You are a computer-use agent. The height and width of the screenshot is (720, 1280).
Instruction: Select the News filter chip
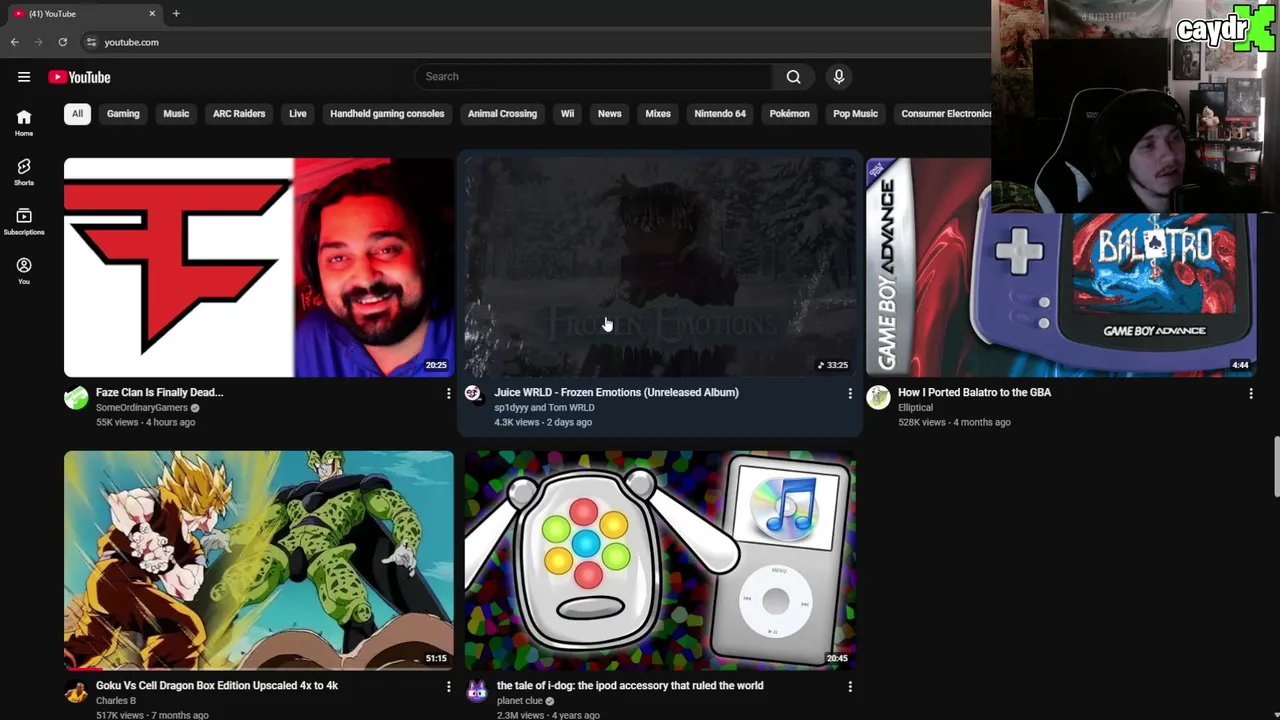(x=610, y=114)
